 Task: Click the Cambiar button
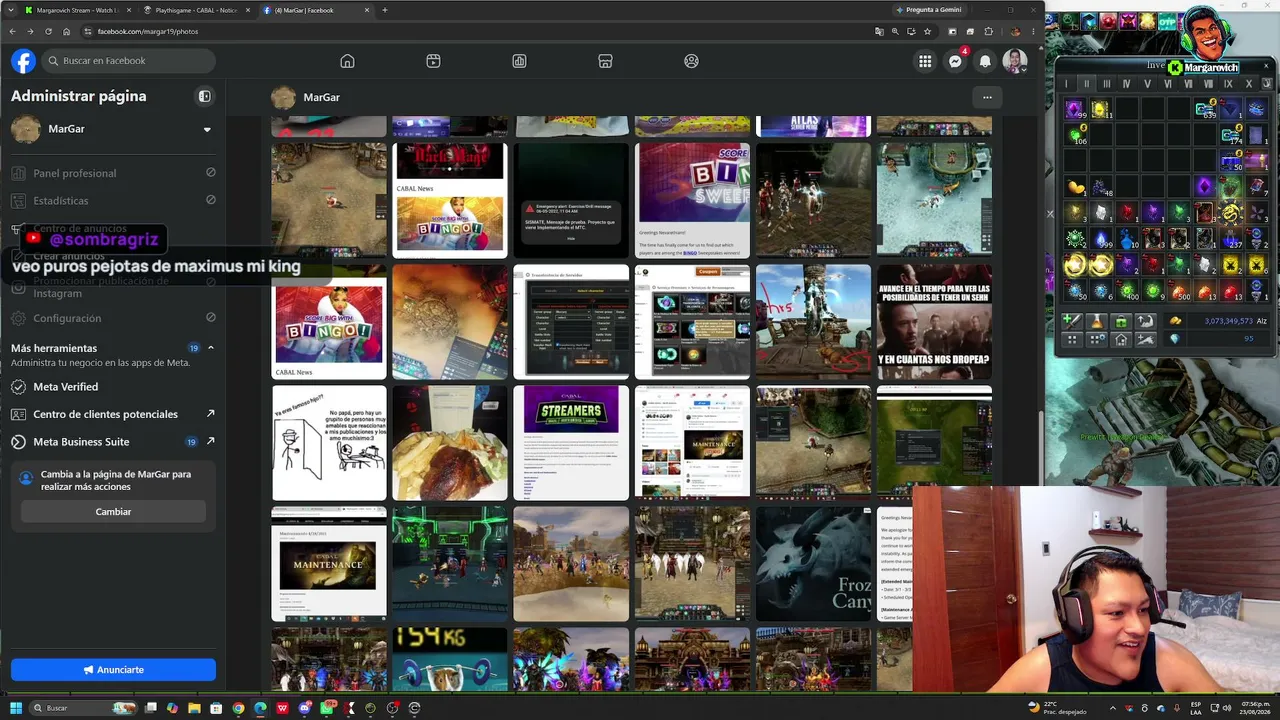pyautogui.click(x=113, y=512)
